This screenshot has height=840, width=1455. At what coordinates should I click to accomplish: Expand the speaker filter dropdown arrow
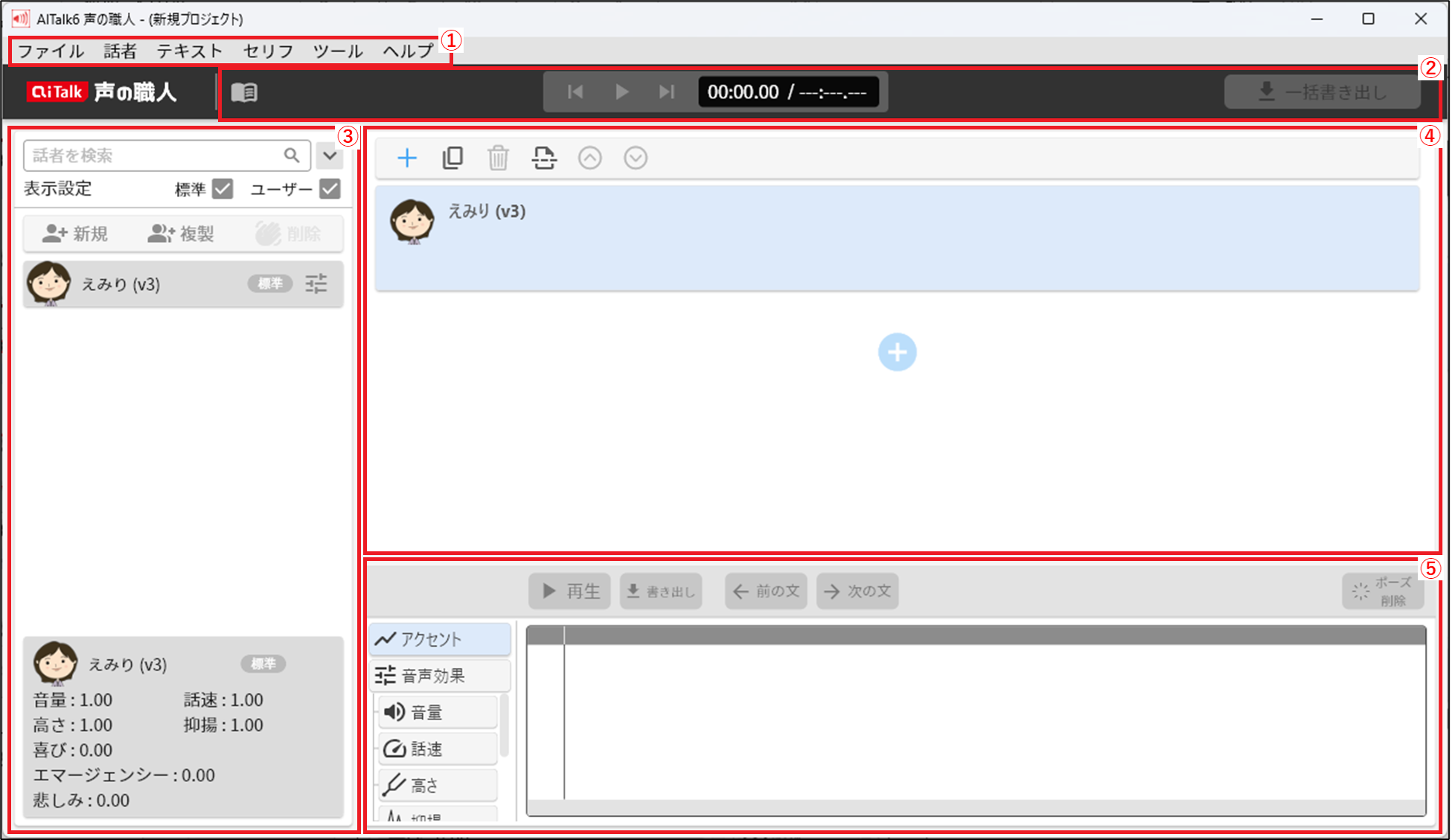330,156
